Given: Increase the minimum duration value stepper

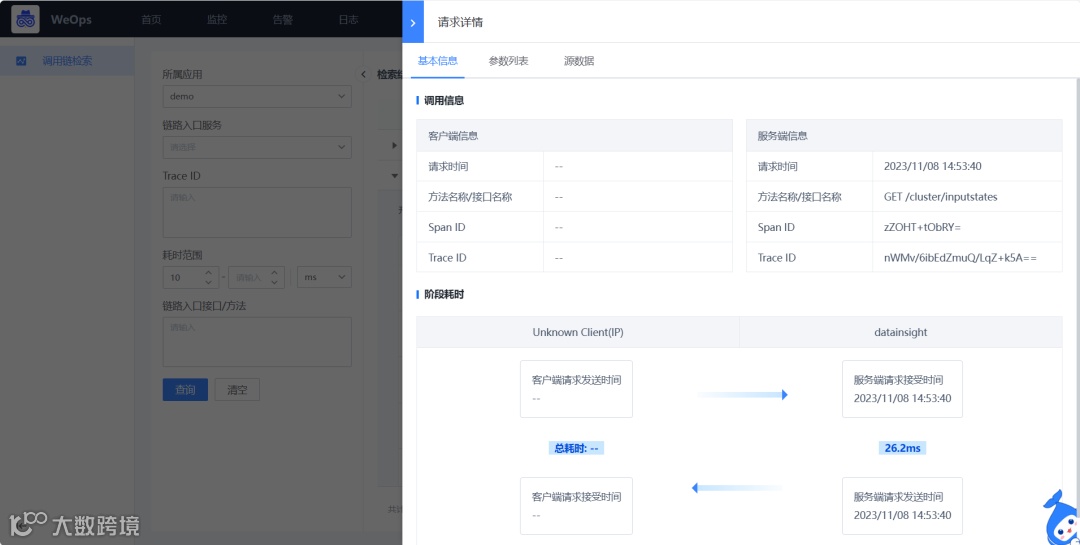Looking at the screenshot, I should tap(209, 272).
